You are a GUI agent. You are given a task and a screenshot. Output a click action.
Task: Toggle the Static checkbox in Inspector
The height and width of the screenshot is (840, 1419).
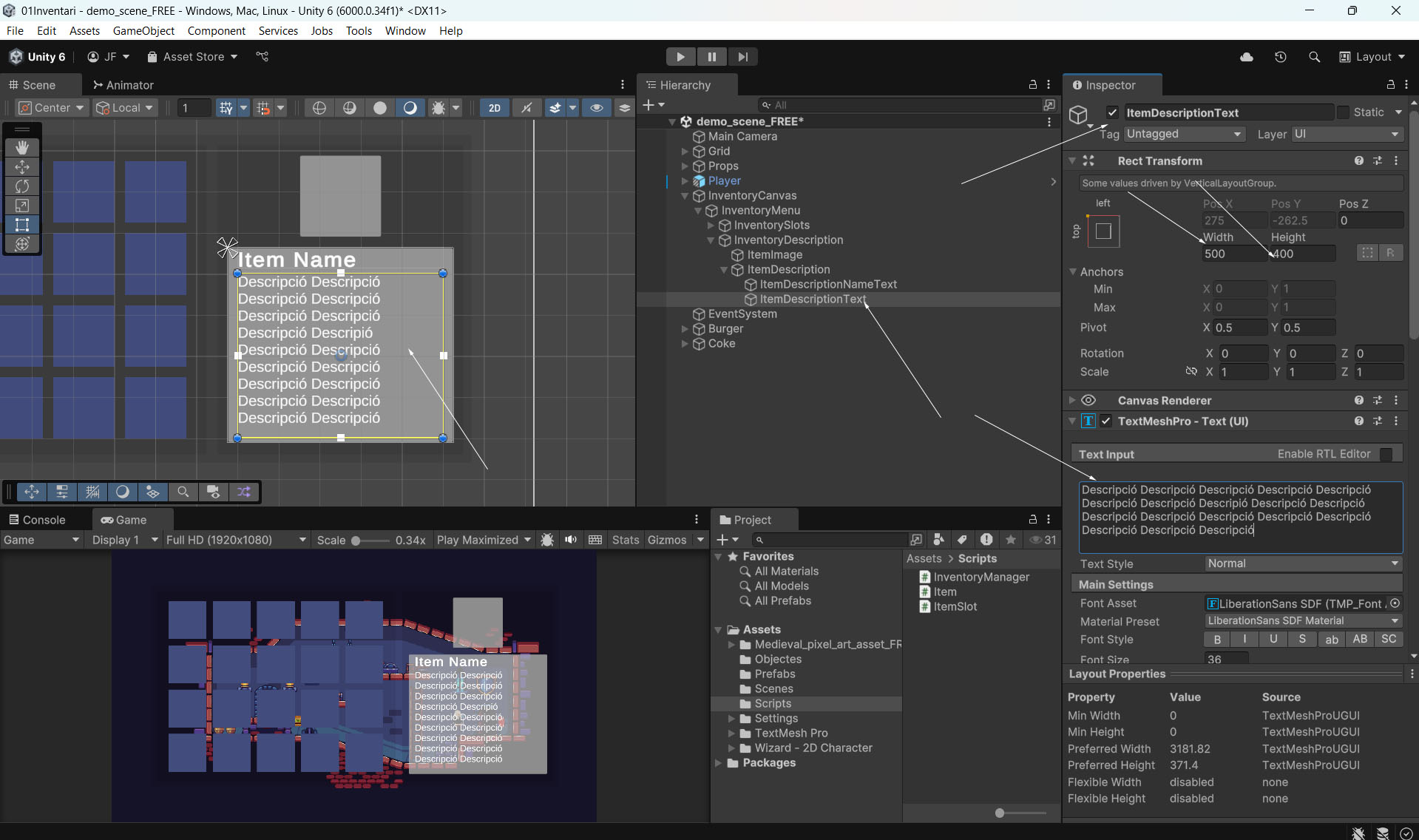[x=1344, y=112]
